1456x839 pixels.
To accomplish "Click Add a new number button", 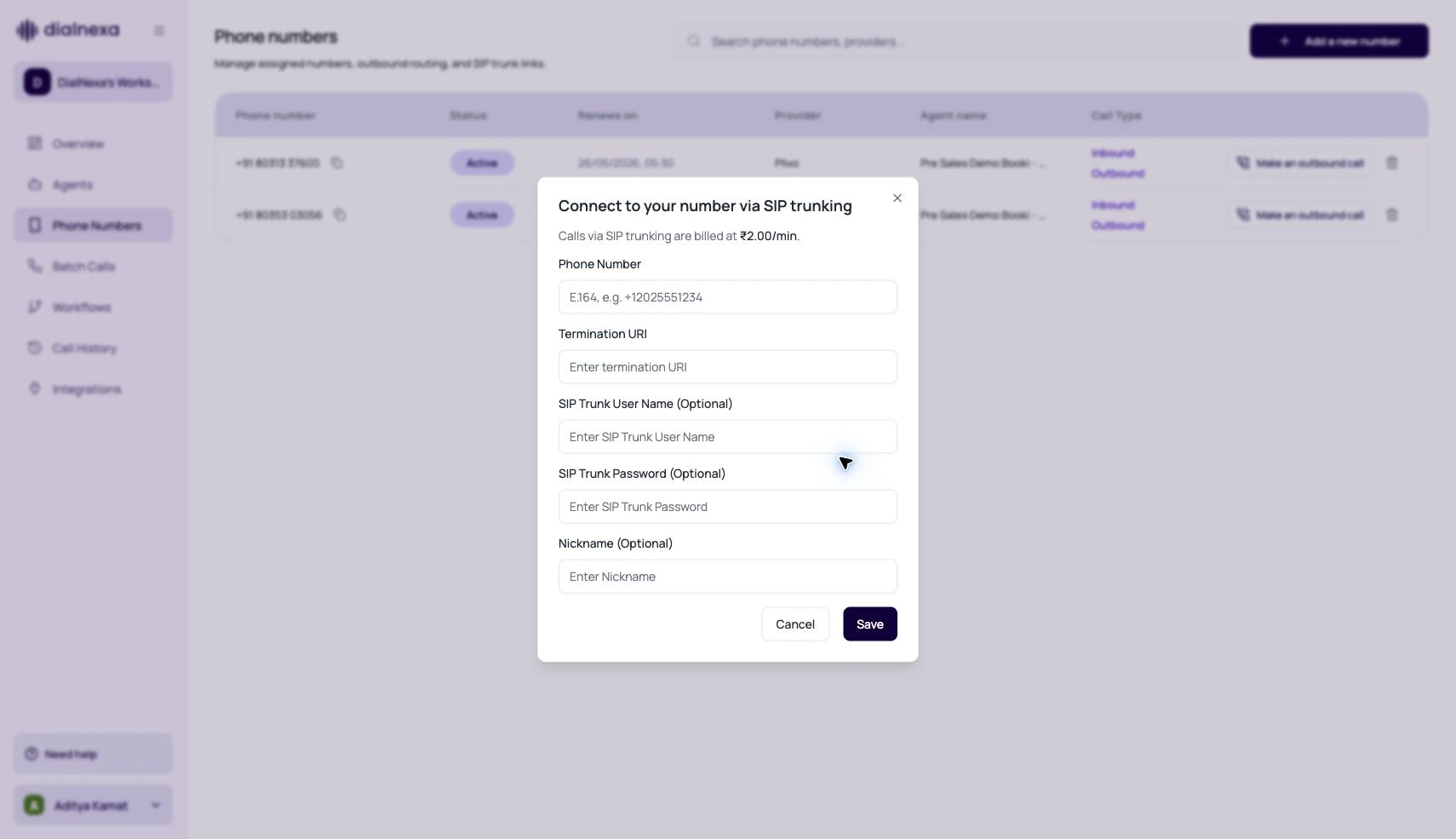I will [1338, 41].
